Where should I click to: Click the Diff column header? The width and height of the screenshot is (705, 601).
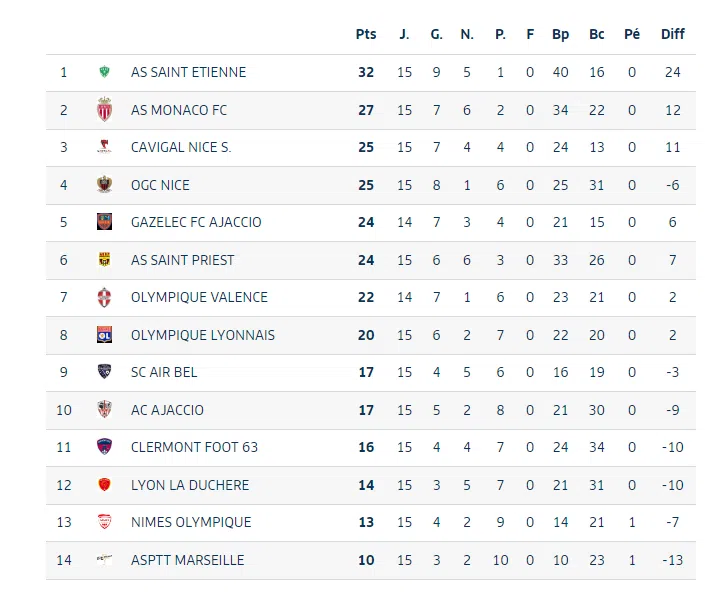tap(673, 34)
